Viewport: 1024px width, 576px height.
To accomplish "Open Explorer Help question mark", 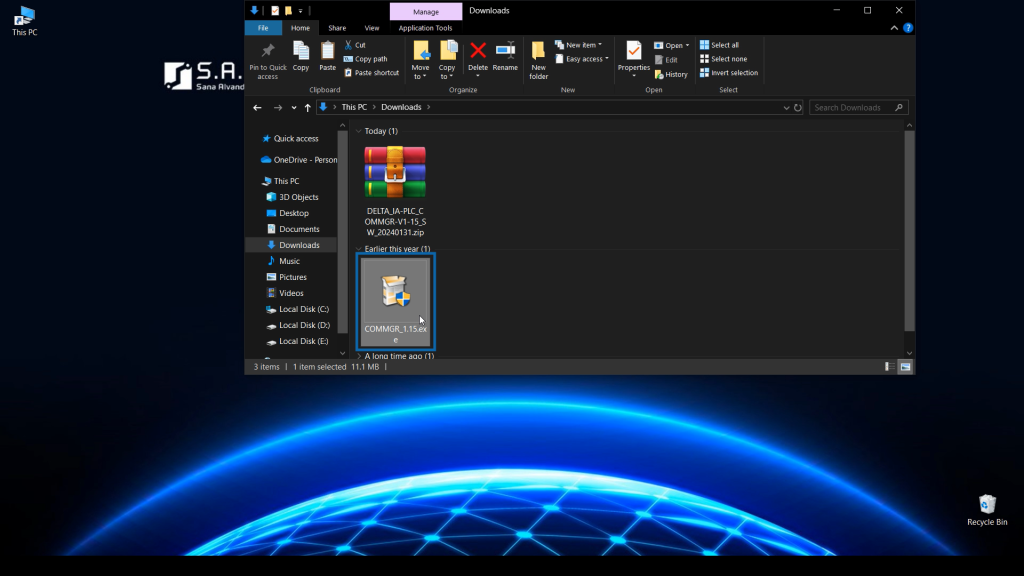I will [908, 28].
